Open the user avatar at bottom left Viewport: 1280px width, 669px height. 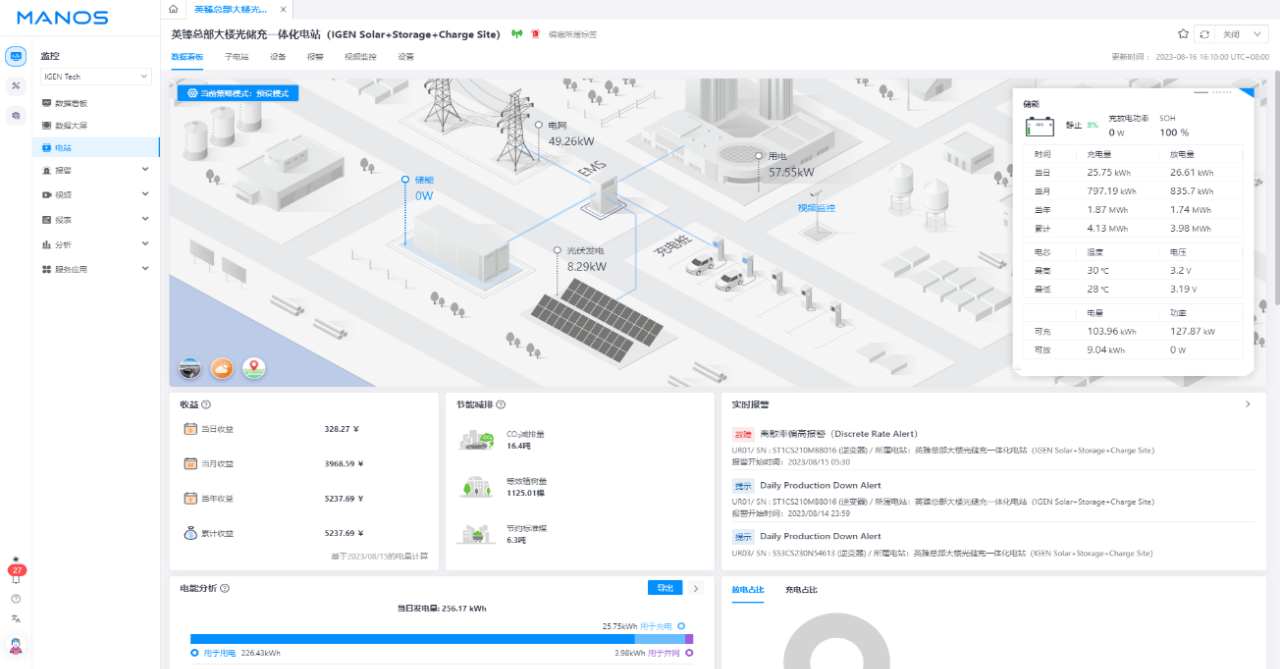[x=16, y=645]
